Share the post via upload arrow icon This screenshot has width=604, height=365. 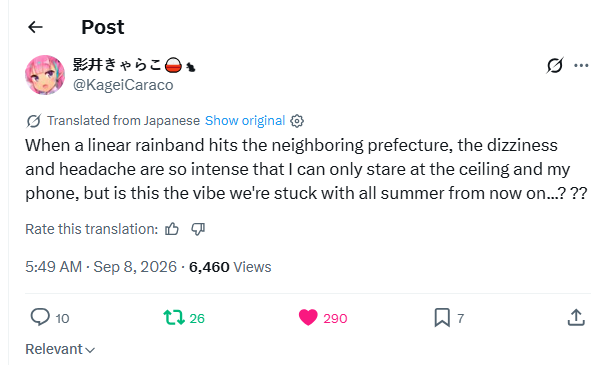(576, 318)
